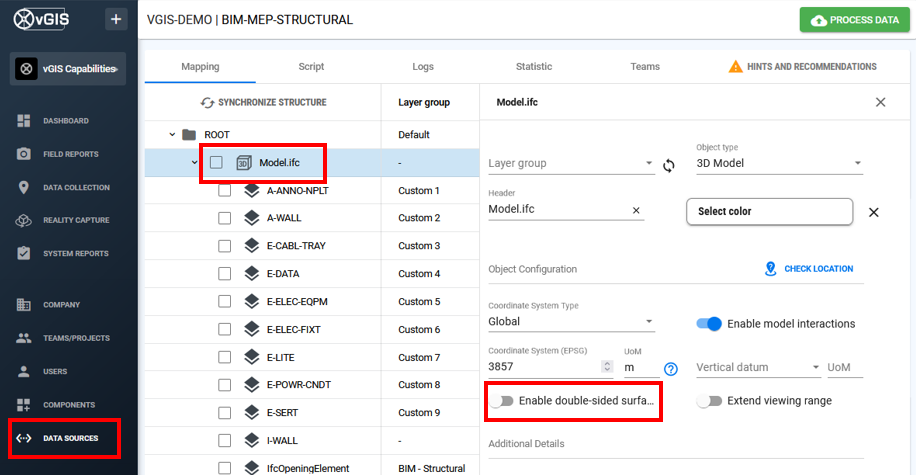
Task: Click the synchronize structure refresh icon
Action: [x=207, y=103]
